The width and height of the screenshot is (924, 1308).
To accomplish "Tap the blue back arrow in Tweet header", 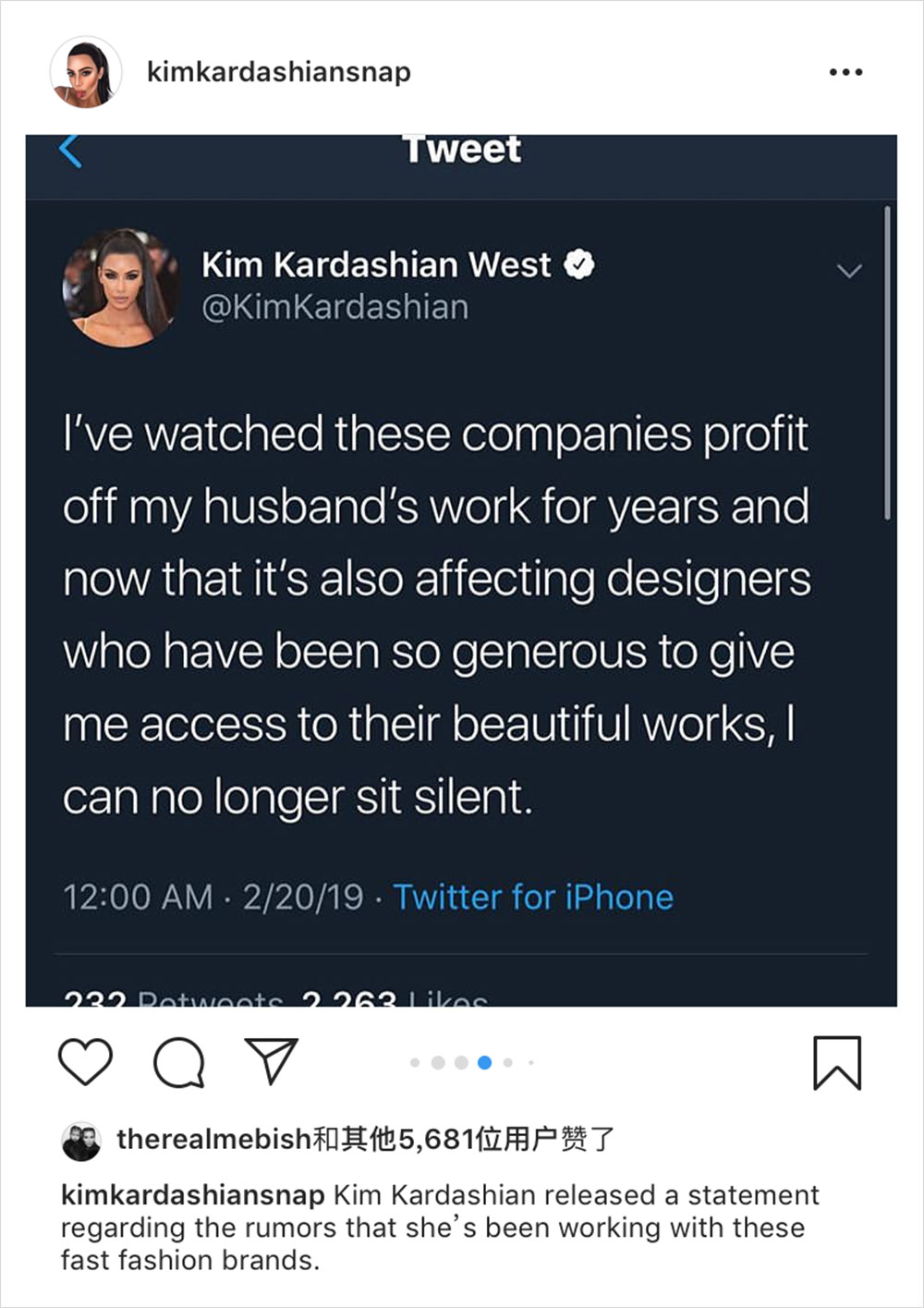I will [x=70, y=151].
